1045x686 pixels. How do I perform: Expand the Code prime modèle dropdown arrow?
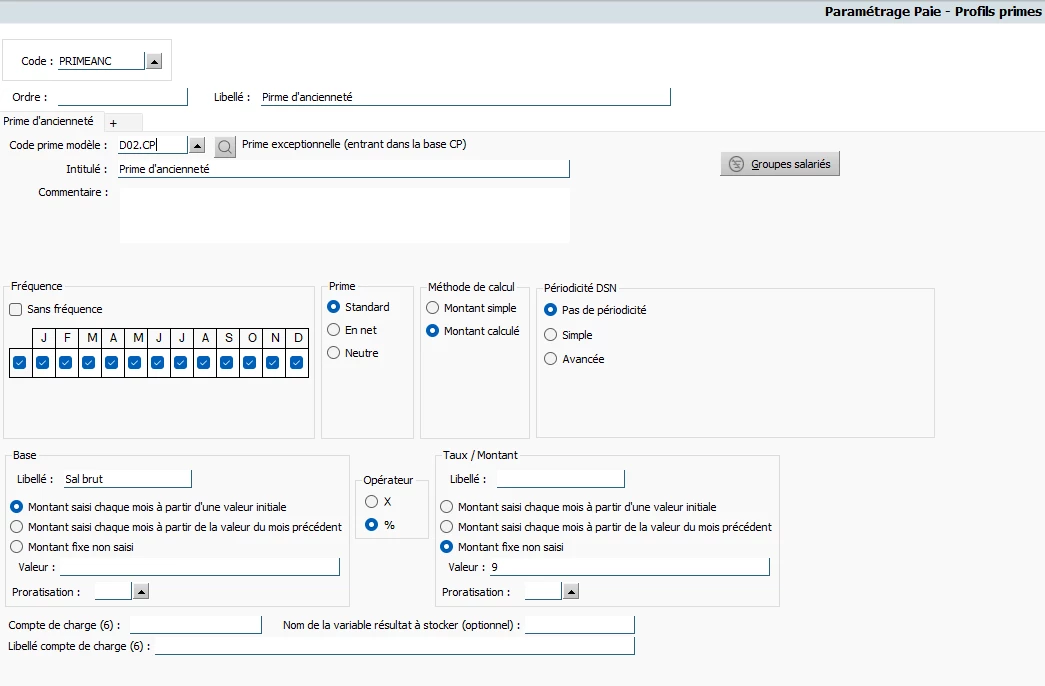tap(197, 145)
